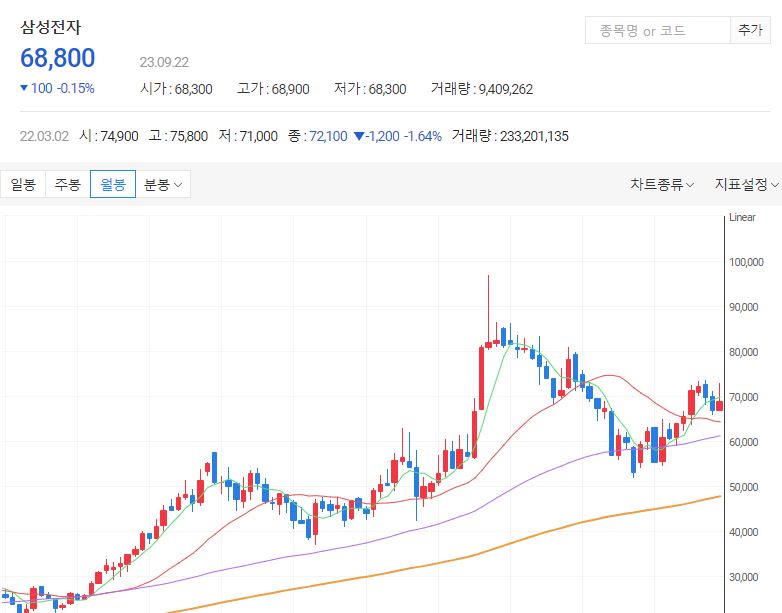
Task: Click the orange long-term moving average line
Action: (x=442, y=562)
